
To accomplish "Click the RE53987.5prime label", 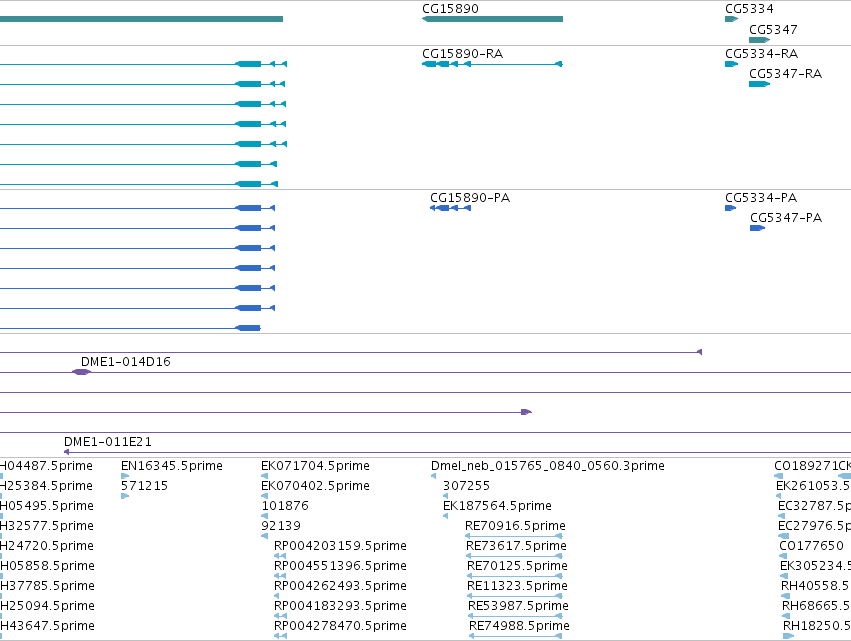I will click(x=518, y=606).
